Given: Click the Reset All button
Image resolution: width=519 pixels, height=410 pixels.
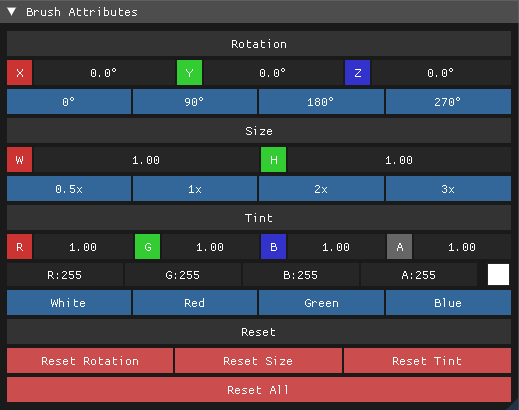Looking at the screenshot, I should pos(259,390).
